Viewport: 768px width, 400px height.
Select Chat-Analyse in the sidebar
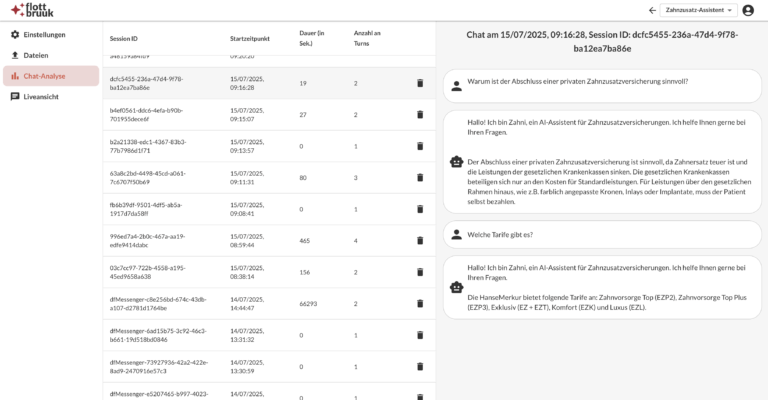(51, 76)
